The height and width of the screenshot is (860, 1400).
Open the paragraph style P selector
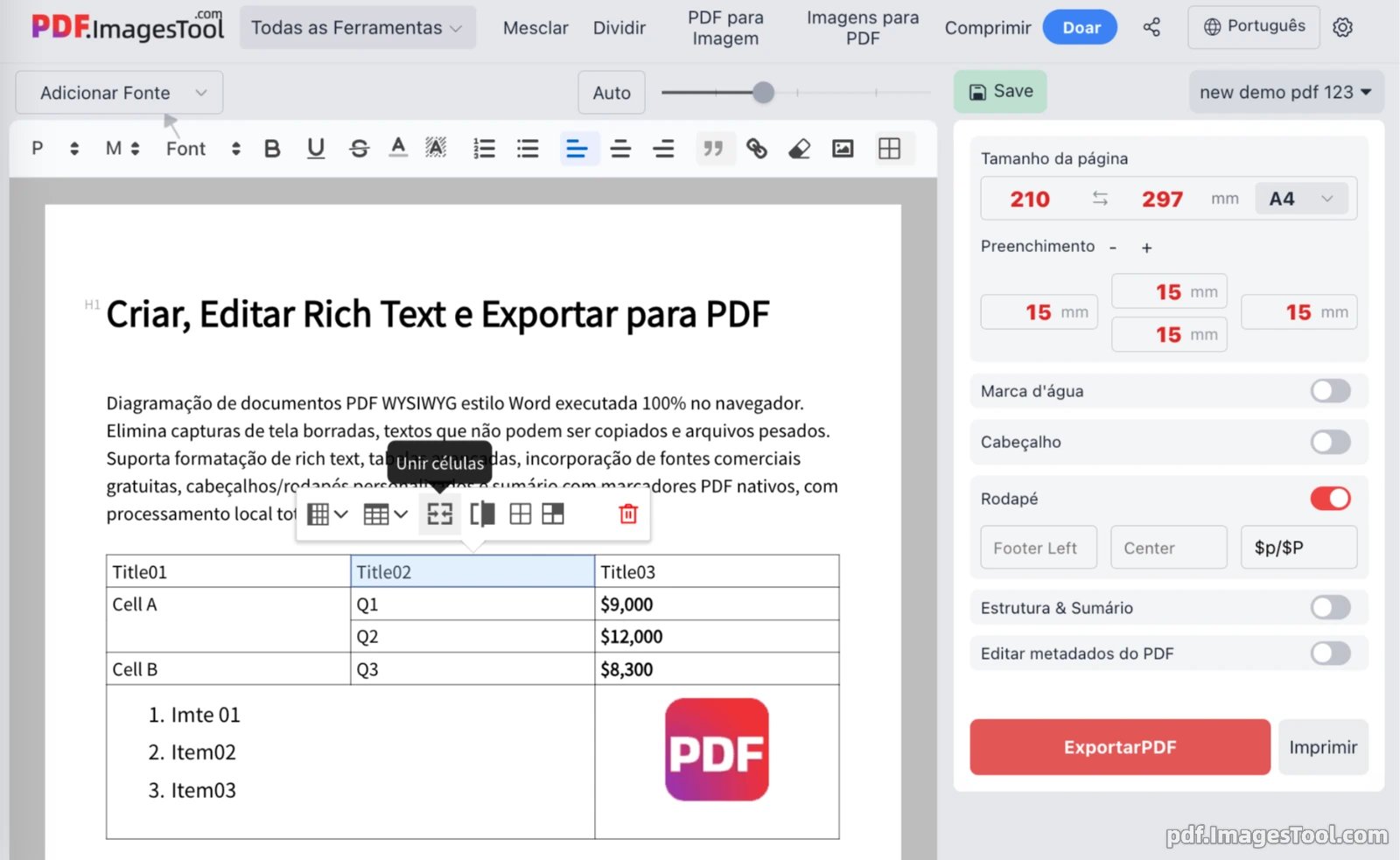coord(55,149)
